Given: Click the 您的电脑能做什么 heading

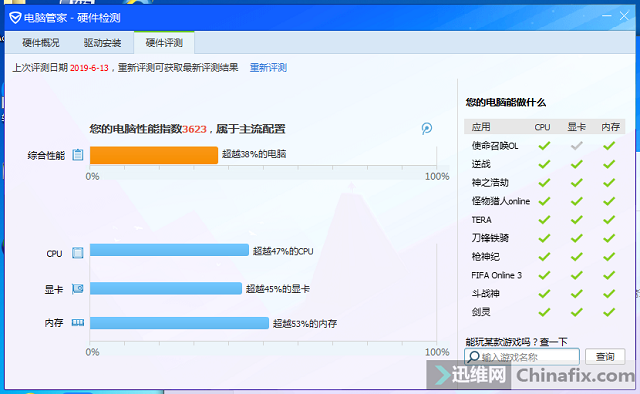Looking at the screenshot, I should 505,102.
